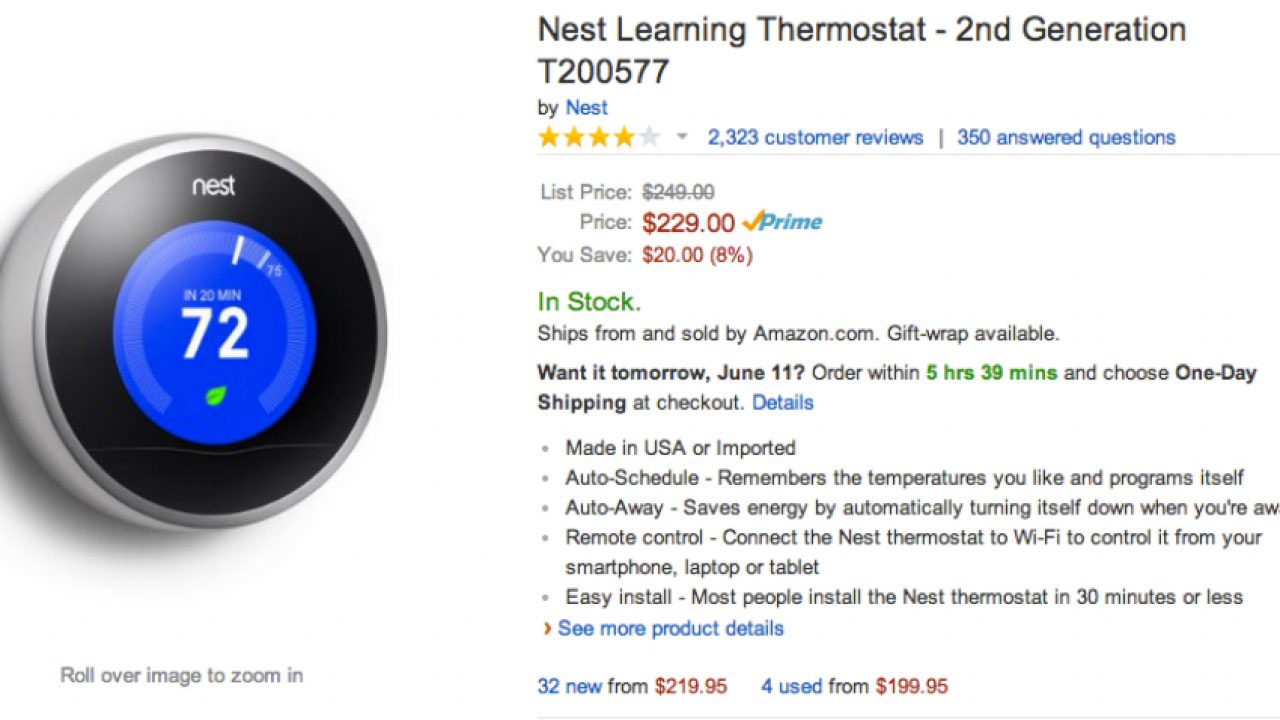Image resolution: width=1280 pixels, height=720 pixels.
Task: Open the One-Day Shipping Details link
Action: tap(782, 403)
